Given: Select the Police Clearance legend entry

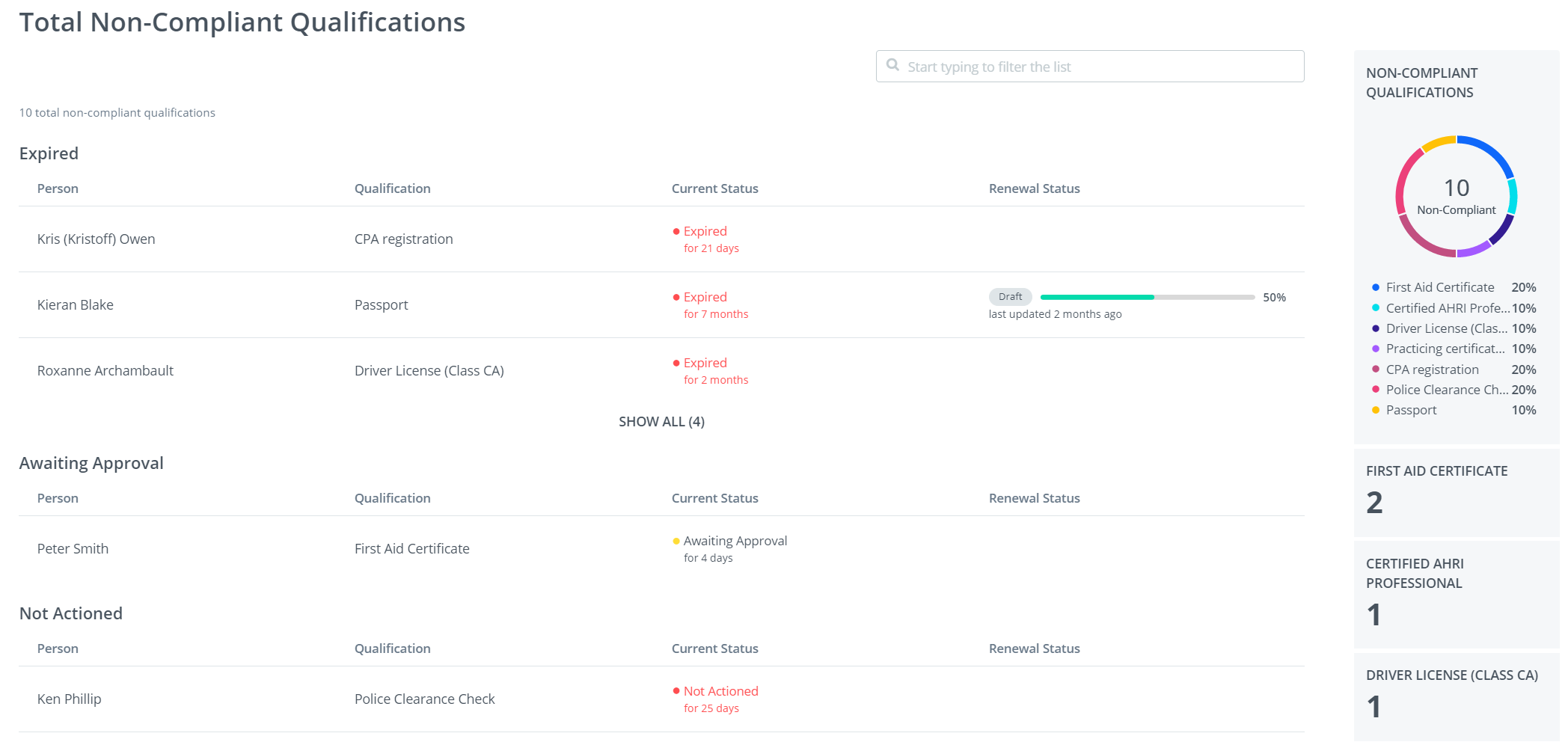Looking at the screenshot, I should coord(1446,390).
